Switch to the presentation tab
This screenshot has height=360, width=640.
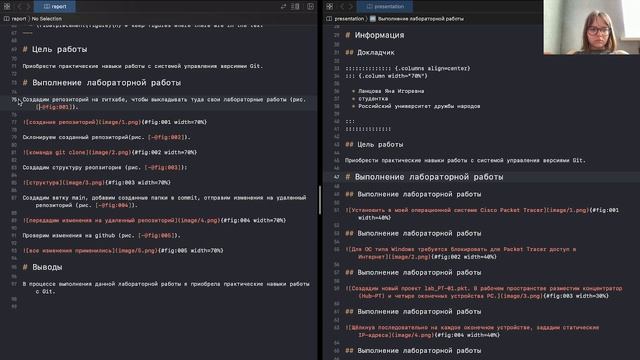[384, 6]
